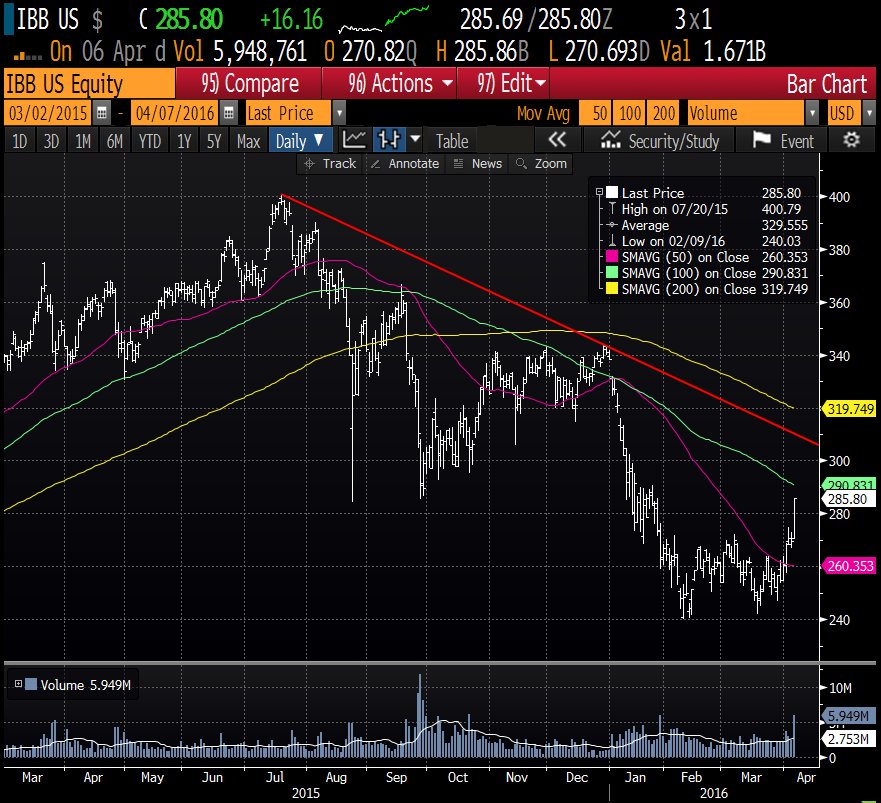This screenshot has height=803, width=881.
Task: Click the magenta SMAVG (50) swatch
Action: pyautogui.click(x=612, y=257)
